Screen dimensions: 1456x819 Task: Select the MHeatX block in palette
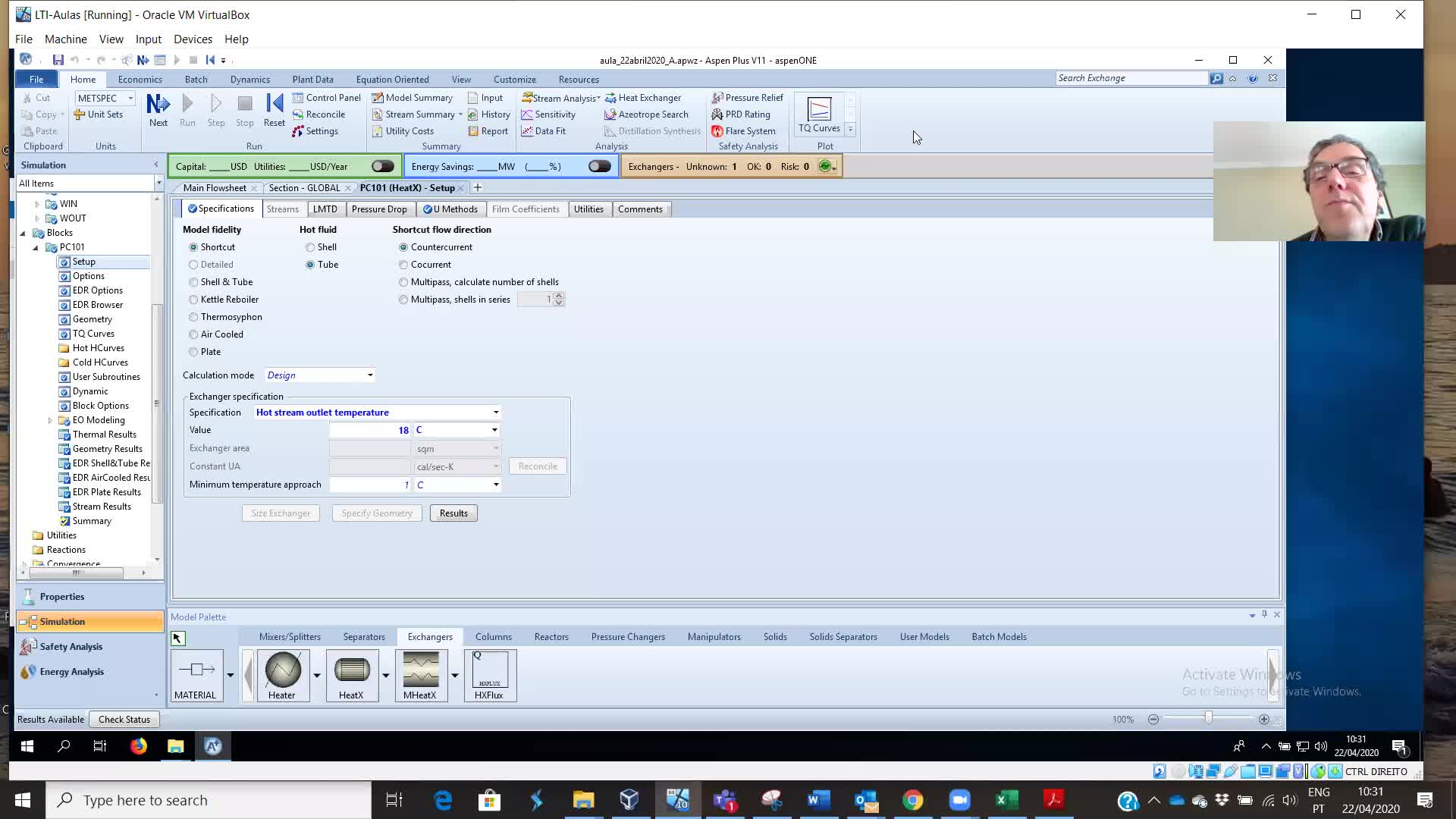420,675
